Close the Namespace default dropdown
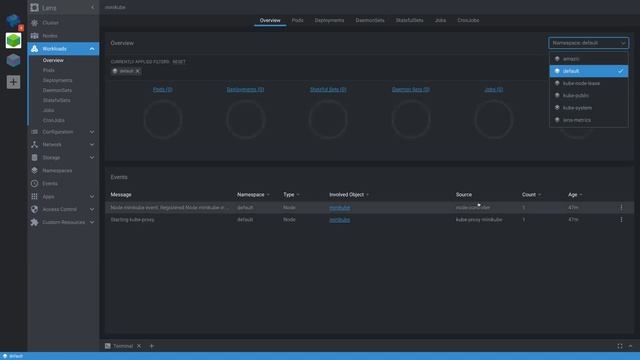This screenshot has height=360, width=640. [x=588, y=43]
